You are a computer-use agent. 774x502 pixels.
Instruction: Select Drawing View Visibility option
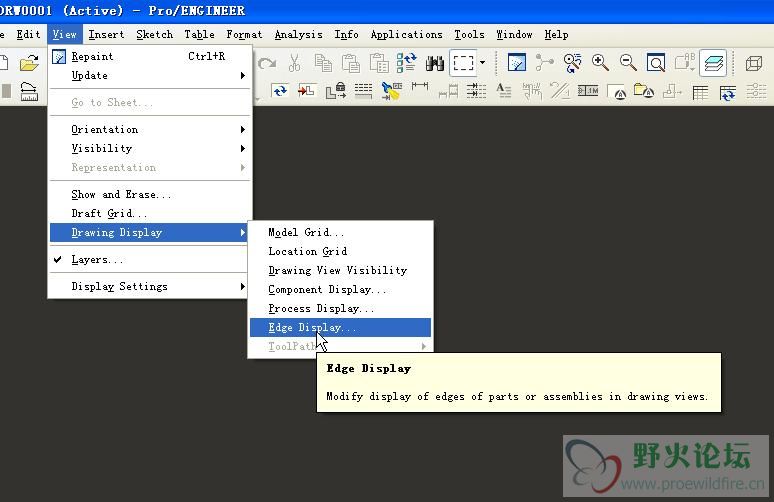[x=341, y=270]
